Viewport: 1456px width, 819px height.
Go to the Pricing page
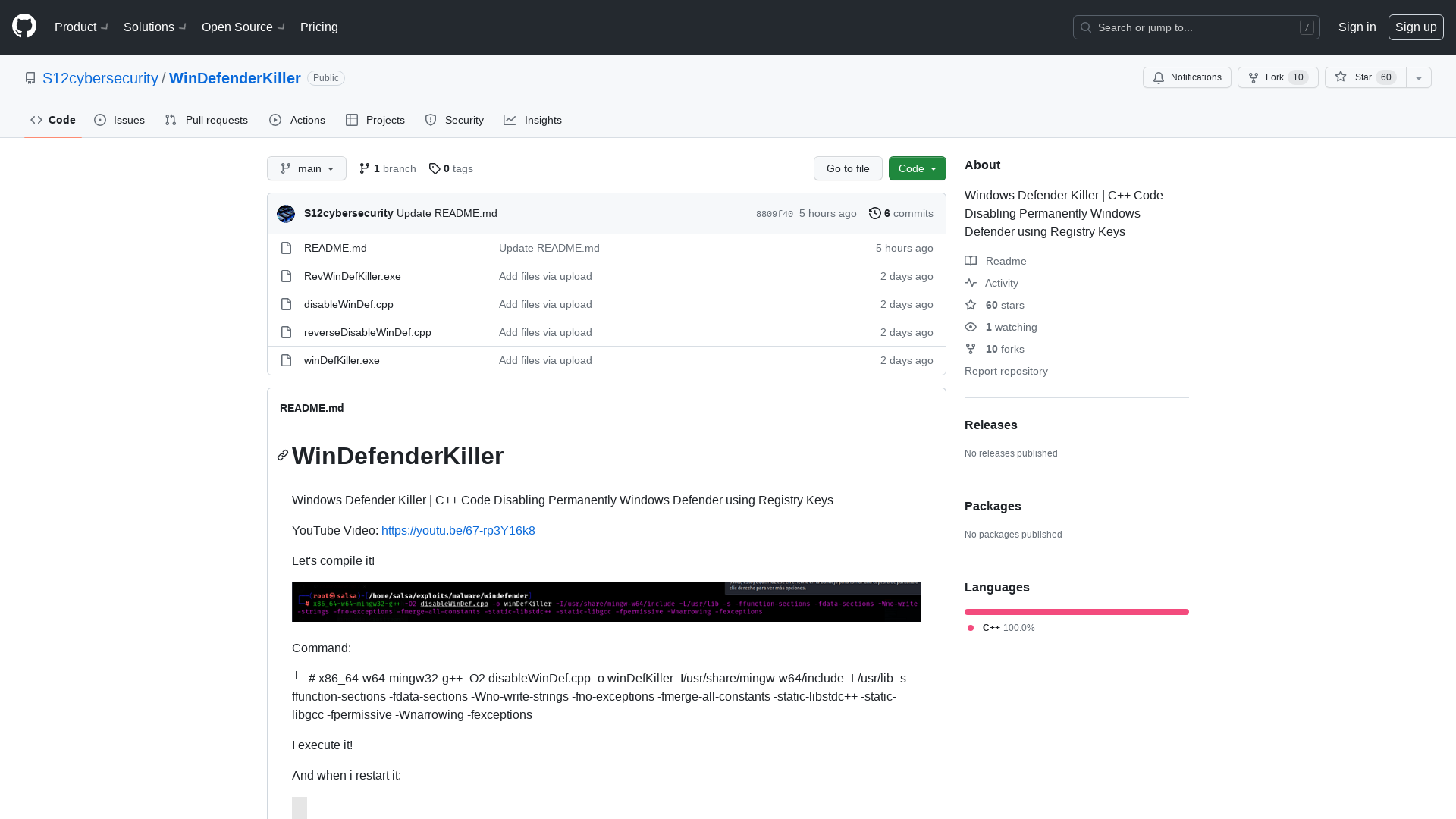[319, 27]
